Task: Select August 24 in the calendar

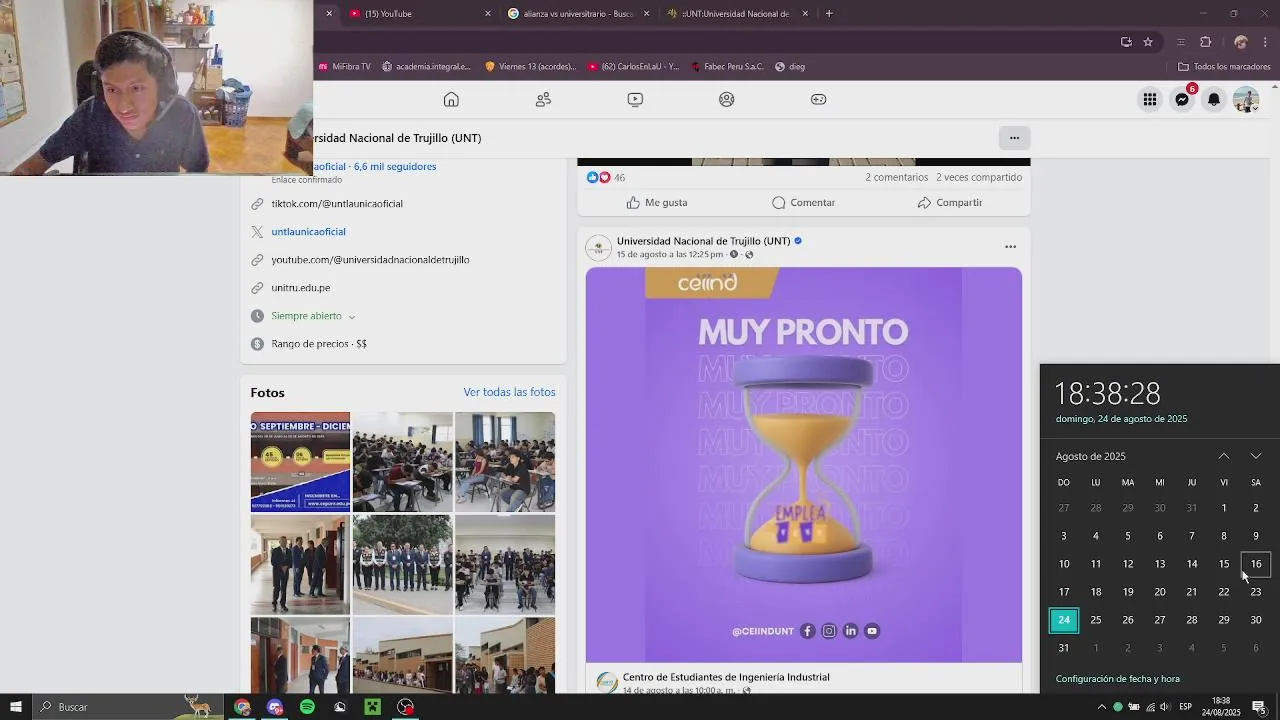Action: point(1064,620)
